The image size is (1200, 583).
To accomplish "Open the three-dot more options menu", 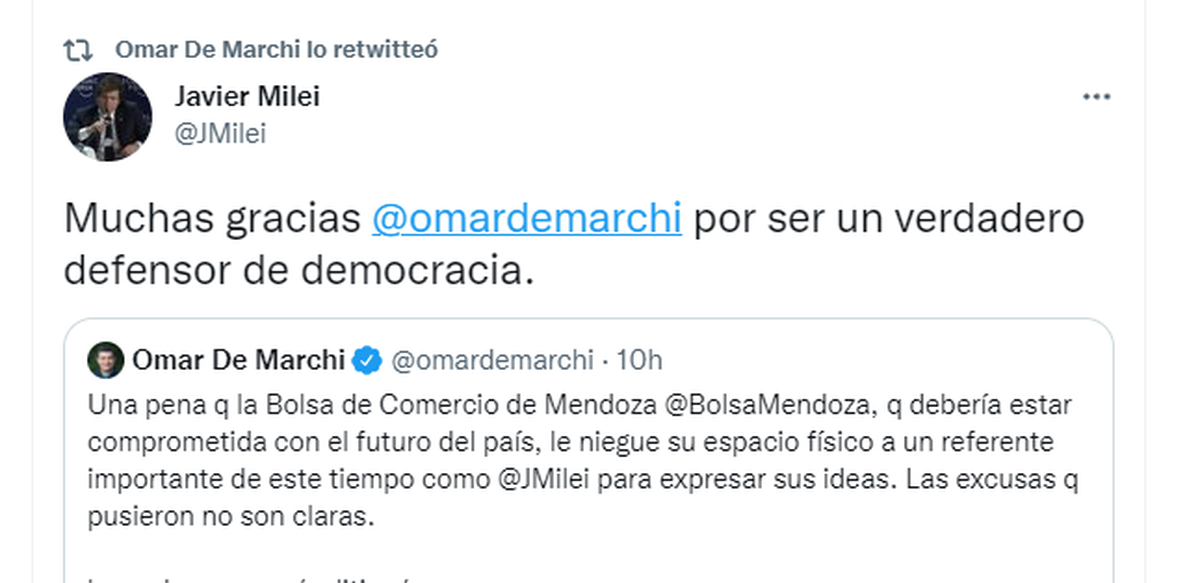I will tap(1097, 97).
